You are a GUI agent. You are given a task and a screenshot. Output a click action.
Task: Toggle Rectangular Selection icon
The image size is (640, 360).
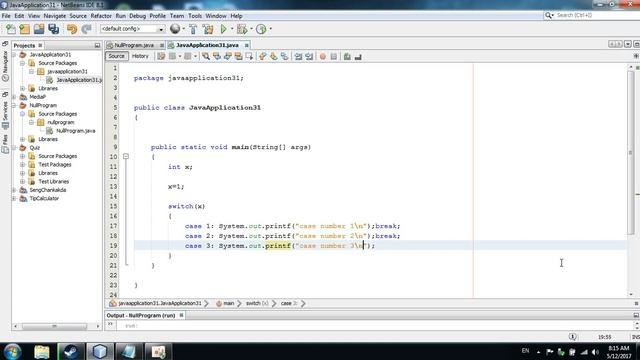[249, 57]
